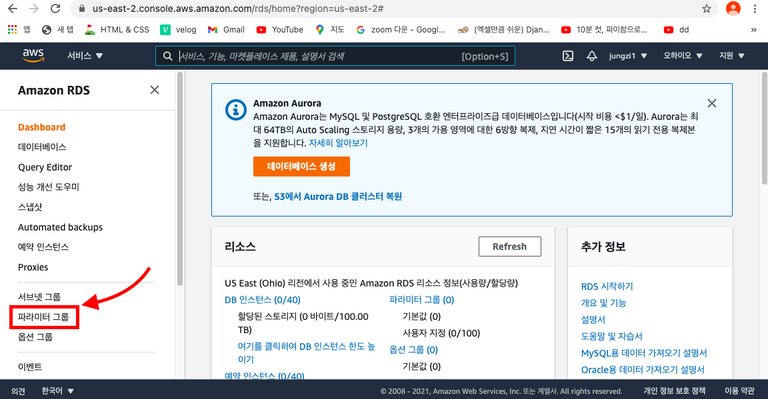768x399 pixels.
Task: Open the Gmail bookmark
Action: coord(226,29)
